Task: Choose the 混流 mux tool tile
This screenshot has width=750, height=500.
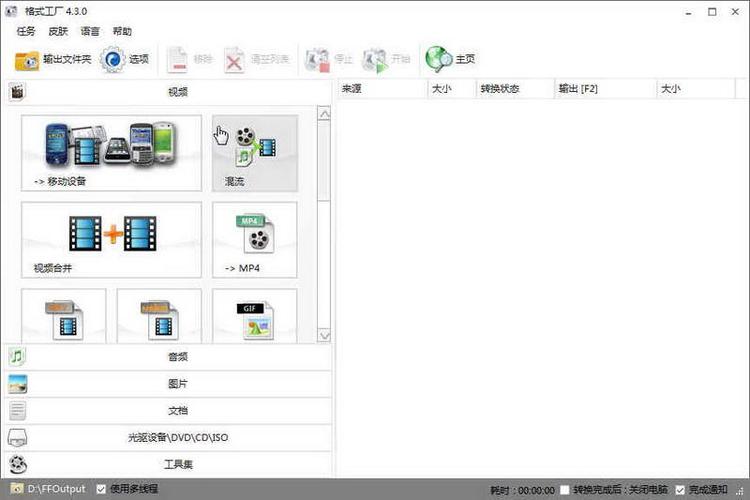Action: pos(255,153)
